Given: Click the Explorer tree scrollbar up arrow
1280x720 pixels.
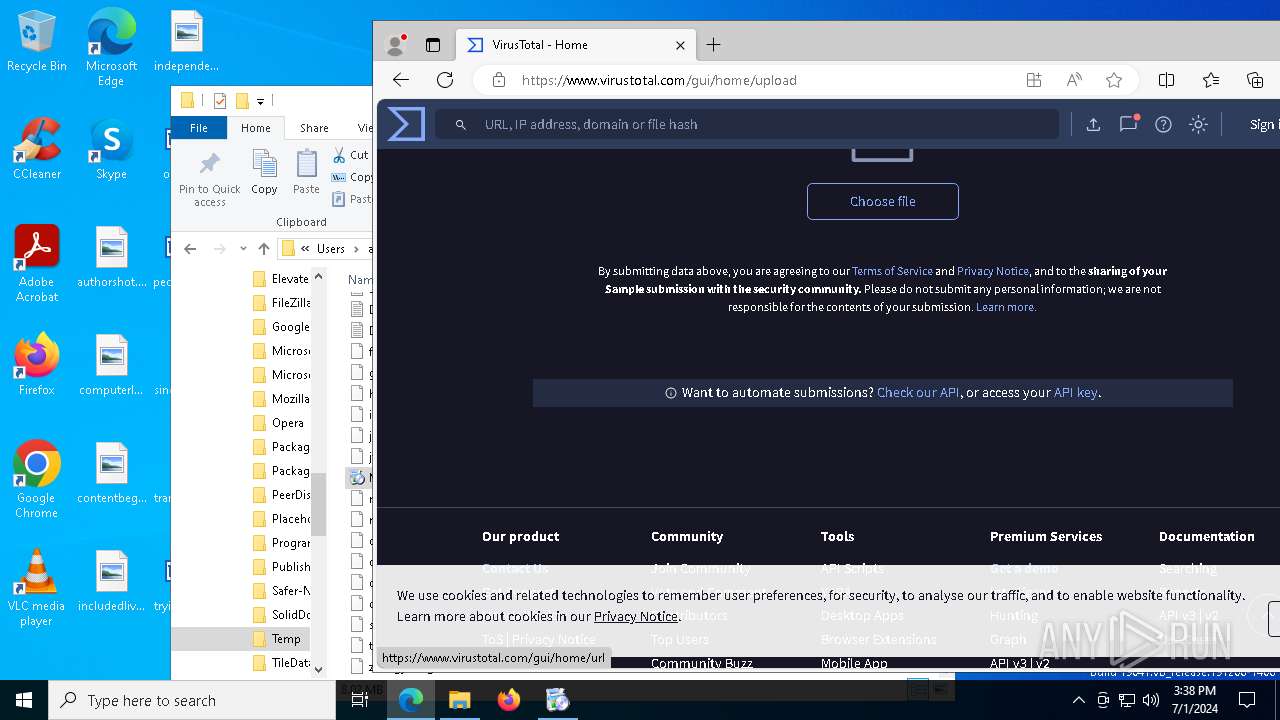Looking at the screenshot, I should (x=319, y=277).
